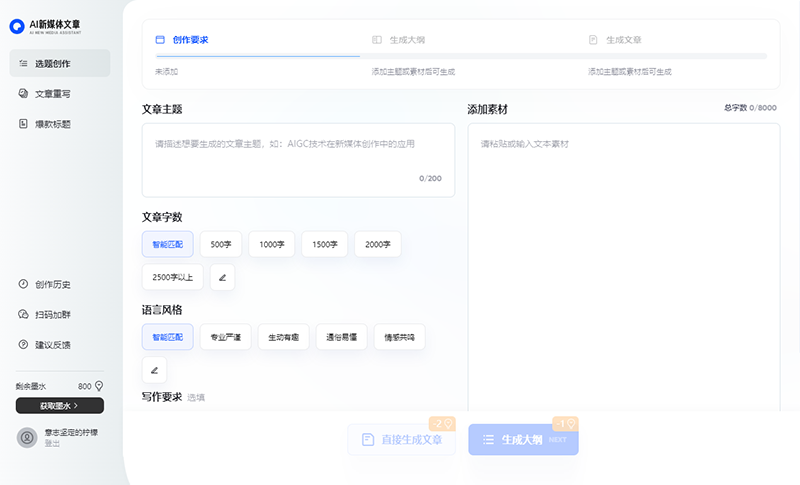This screenshot has width=800, height=485.
Task: Click the 获取墨水 button
Action: [60, 405]
